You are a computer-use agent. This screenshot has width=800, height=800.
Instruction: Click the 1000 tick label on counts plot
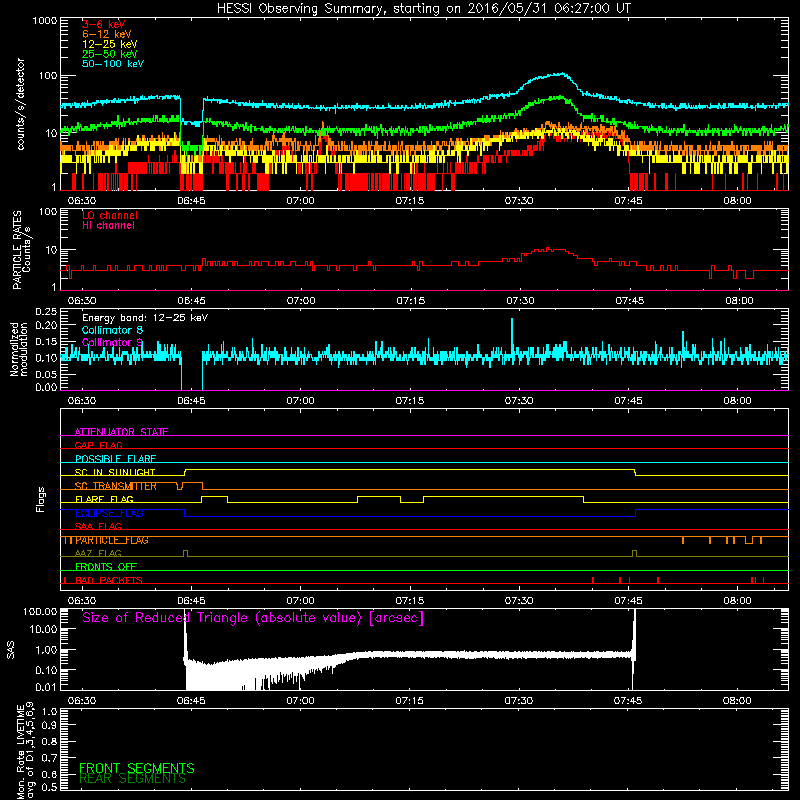coord(45,21)
